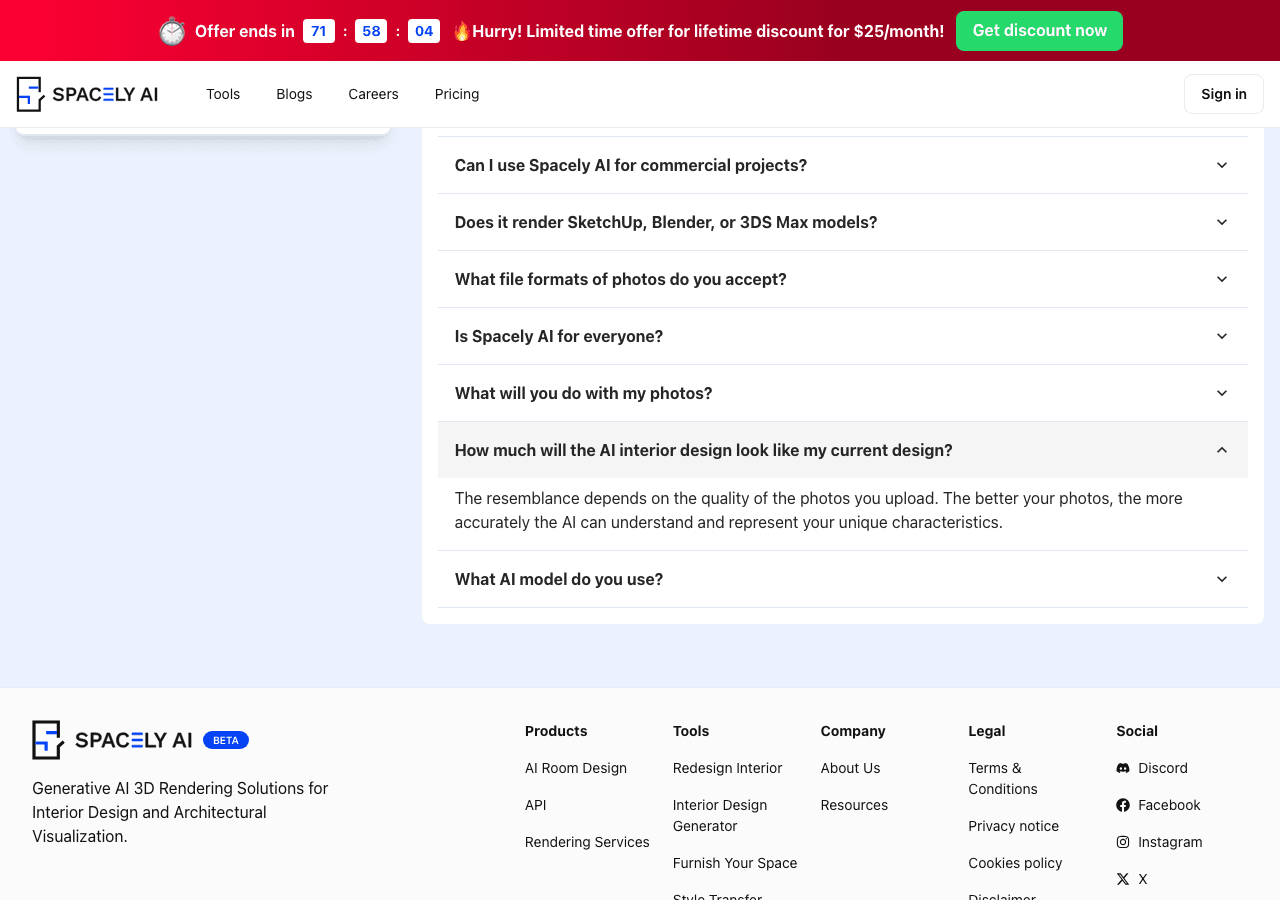
Task: Click the Sign in button
Action: pyautogui.click(x=1224, y=94)
